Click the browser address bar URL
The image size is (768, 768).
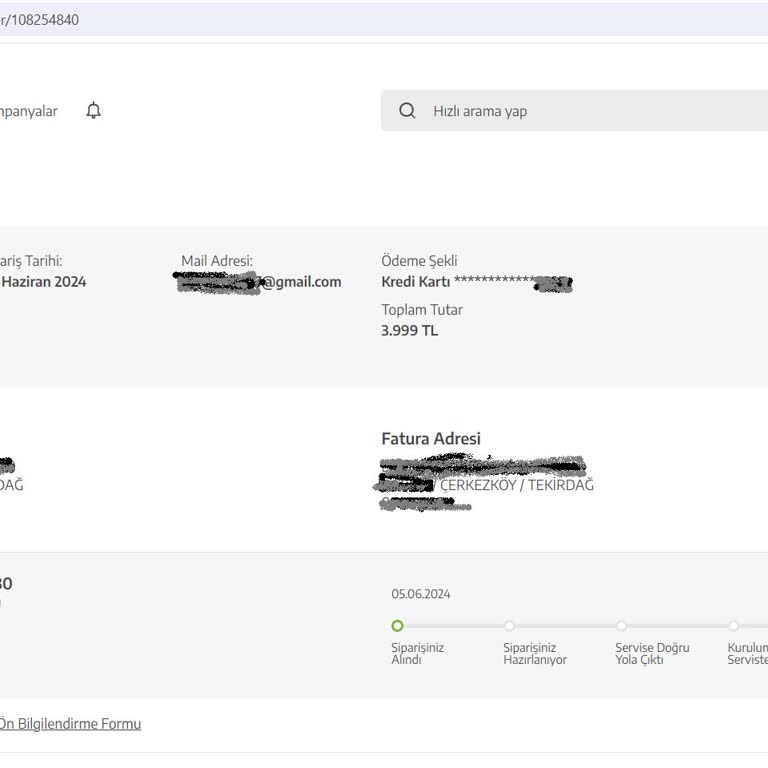click(40, 20)
